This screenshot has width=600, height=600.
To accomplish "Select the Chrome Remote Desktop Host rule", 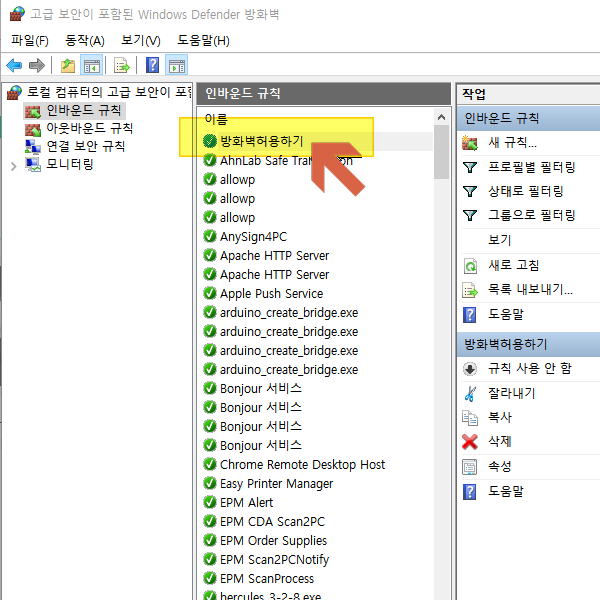I will (x=302, y=465).
